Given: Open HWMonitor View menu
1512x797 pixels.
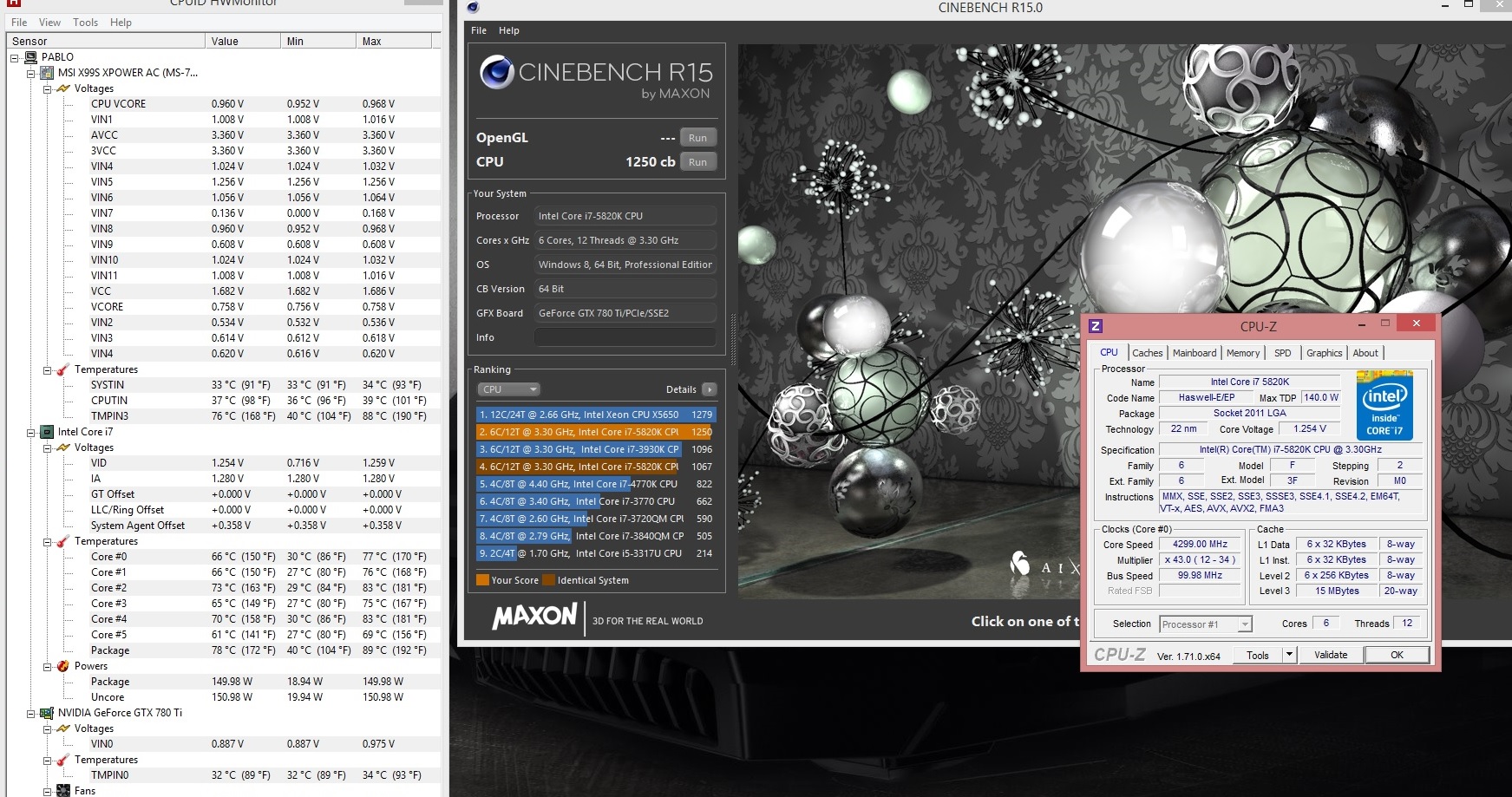Looking at the screenshot, I should (49, 23).
